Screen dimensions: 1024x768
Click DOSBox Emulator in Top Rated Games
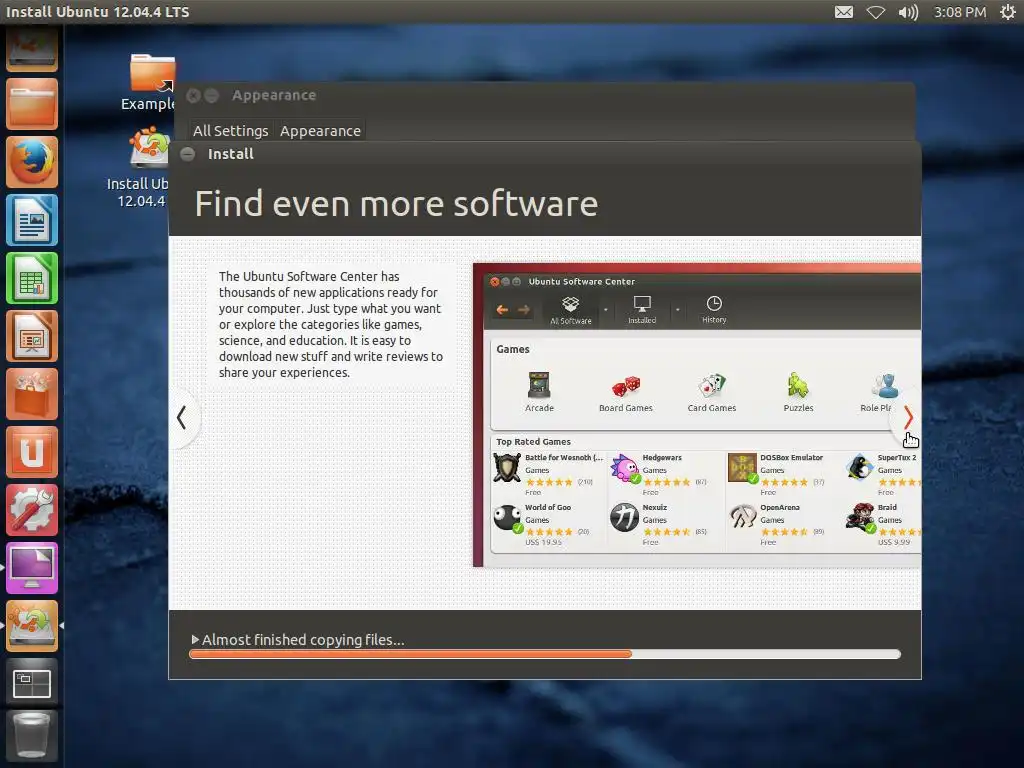click(x=776, y=473)
